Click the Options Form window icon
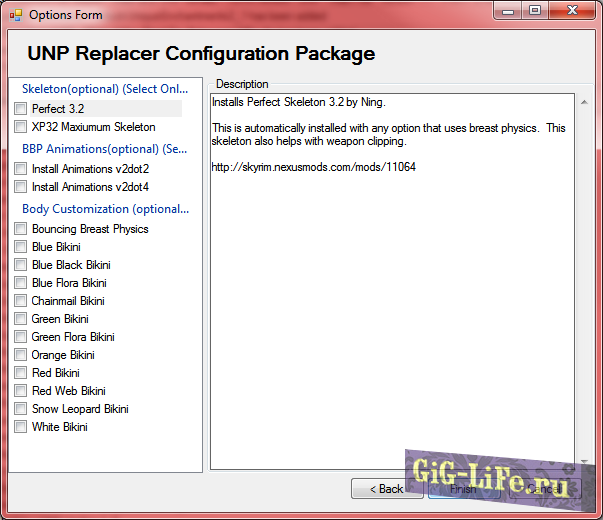The image size is (603, 520). [x=15, y=14]
